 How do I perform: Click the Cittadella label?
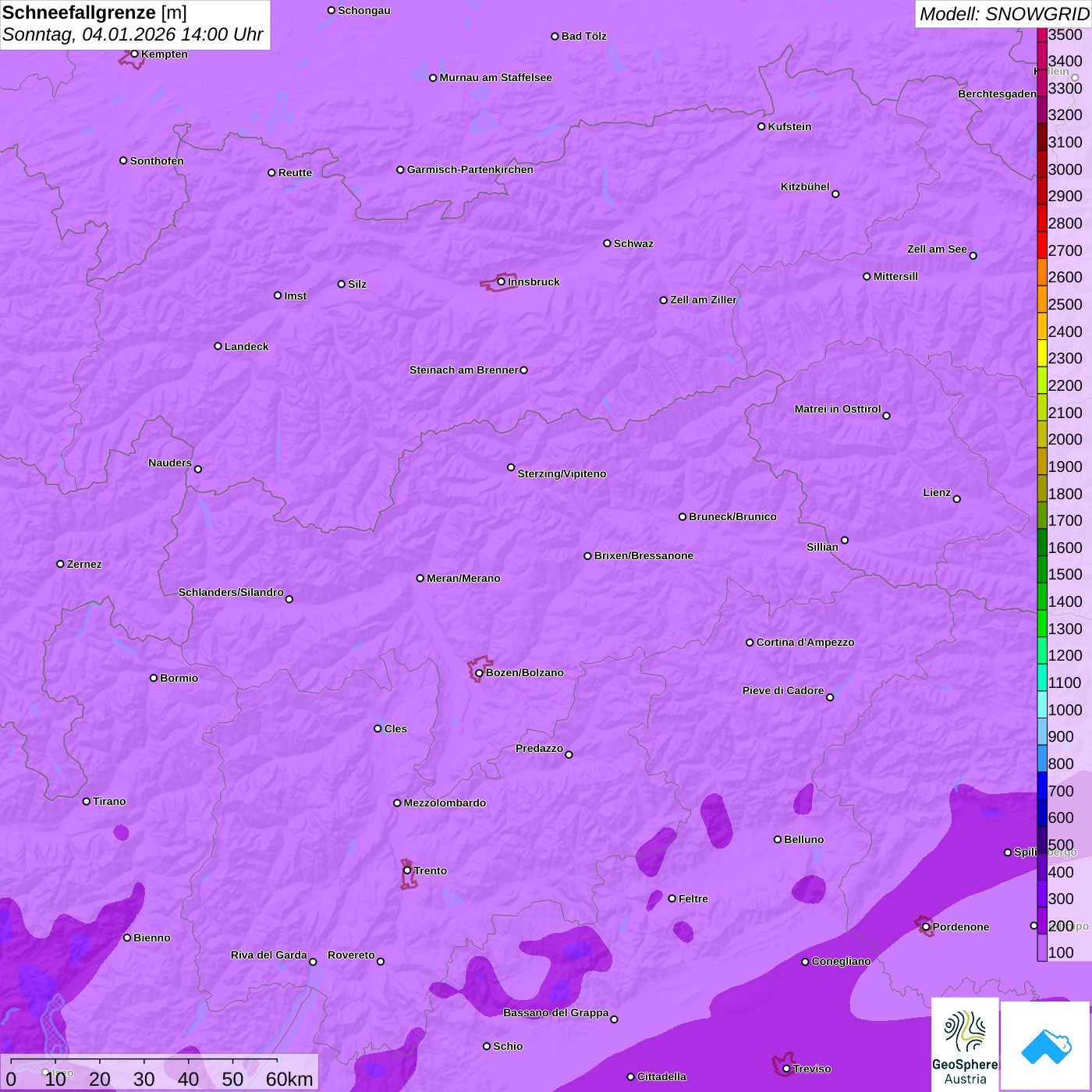point(661,1076)
